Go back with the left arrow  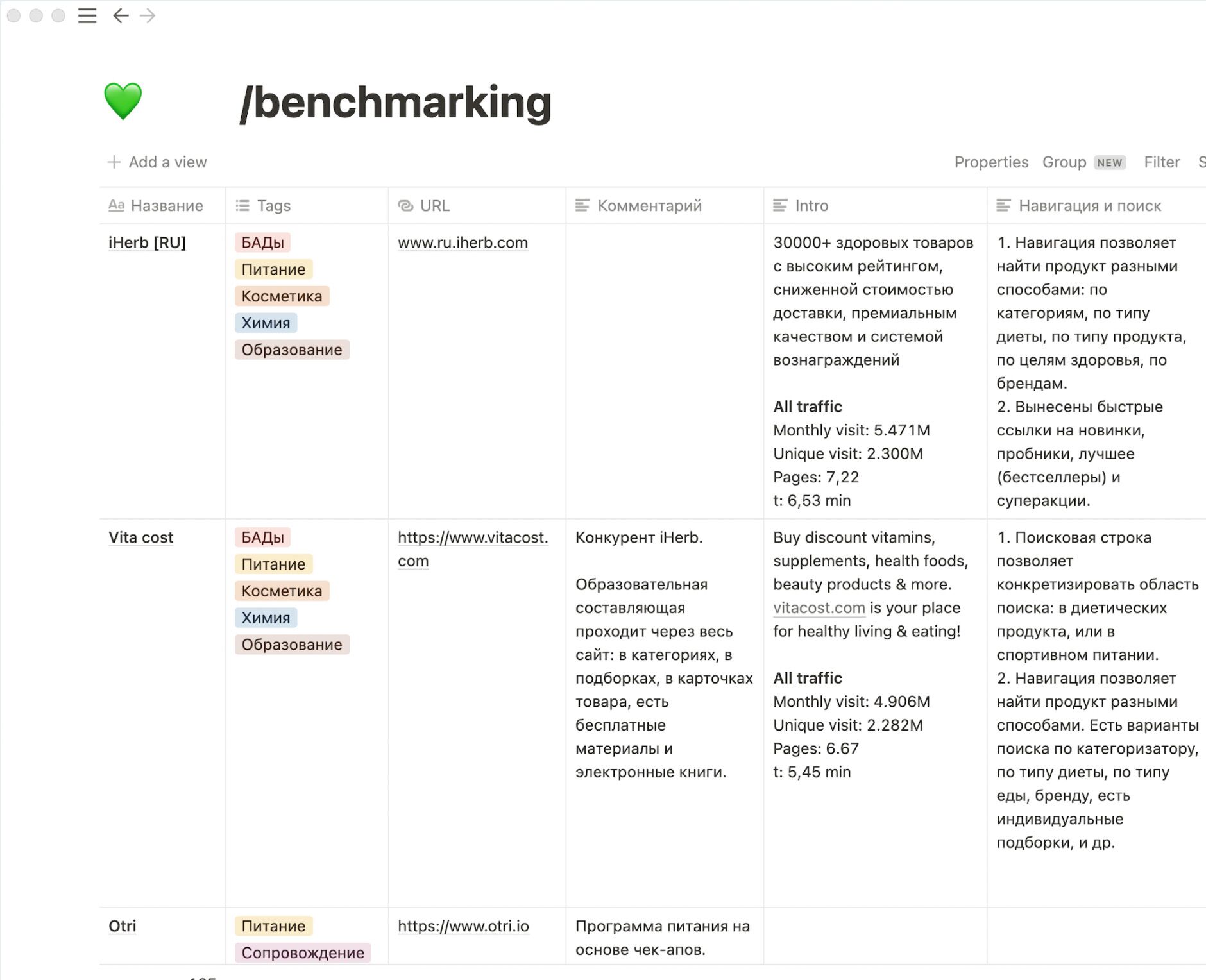(121, 16)
